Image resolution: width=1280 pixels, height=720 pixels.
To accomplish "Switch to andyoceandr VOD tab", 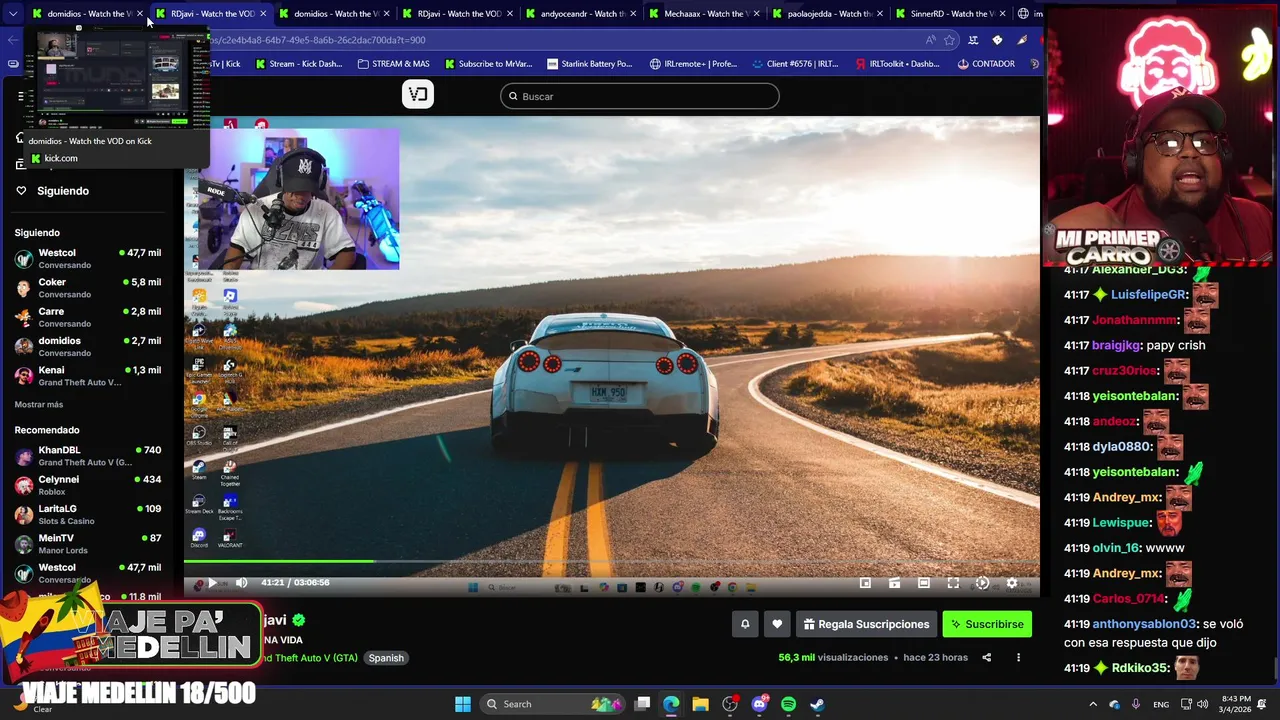I will tap(583, 14).
